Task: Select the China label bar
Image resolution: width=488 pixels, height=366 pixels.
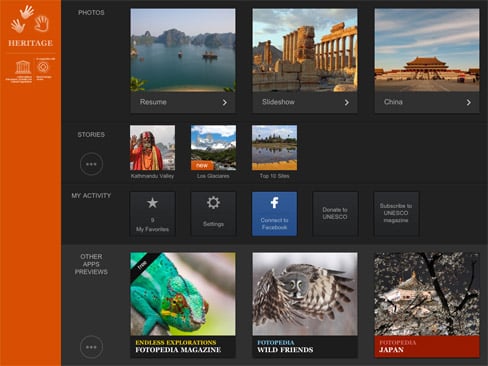Action: (427, 102)
